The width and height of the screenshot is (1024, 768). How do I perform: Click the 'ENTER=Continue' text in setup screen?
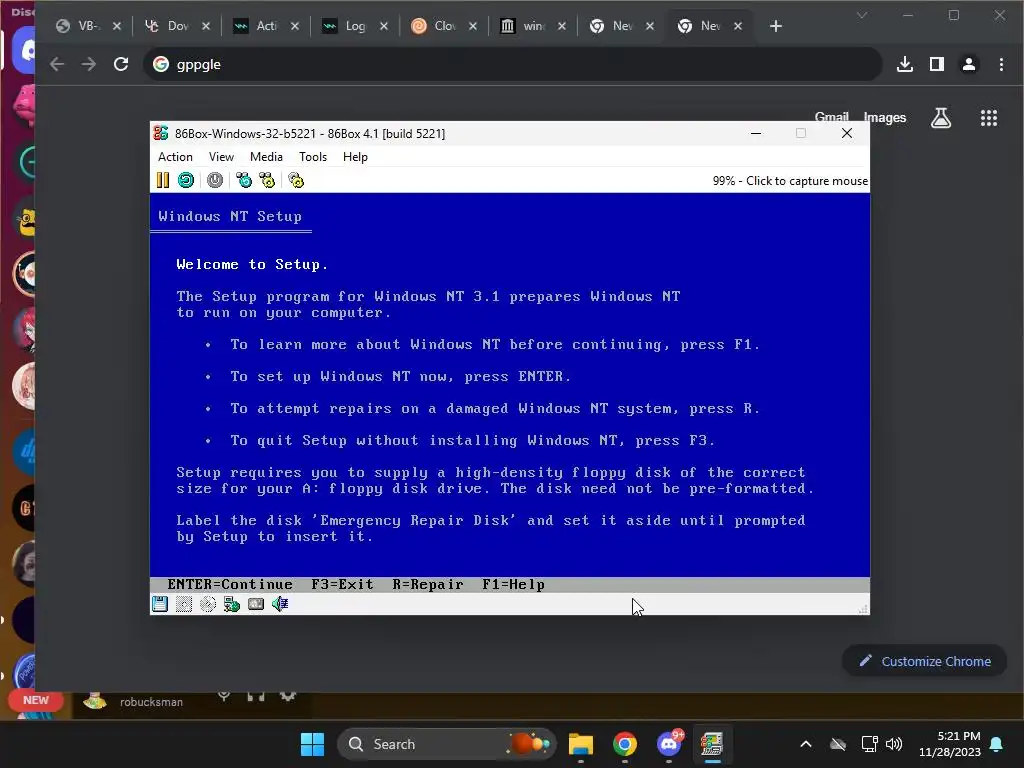click(230, 584)
